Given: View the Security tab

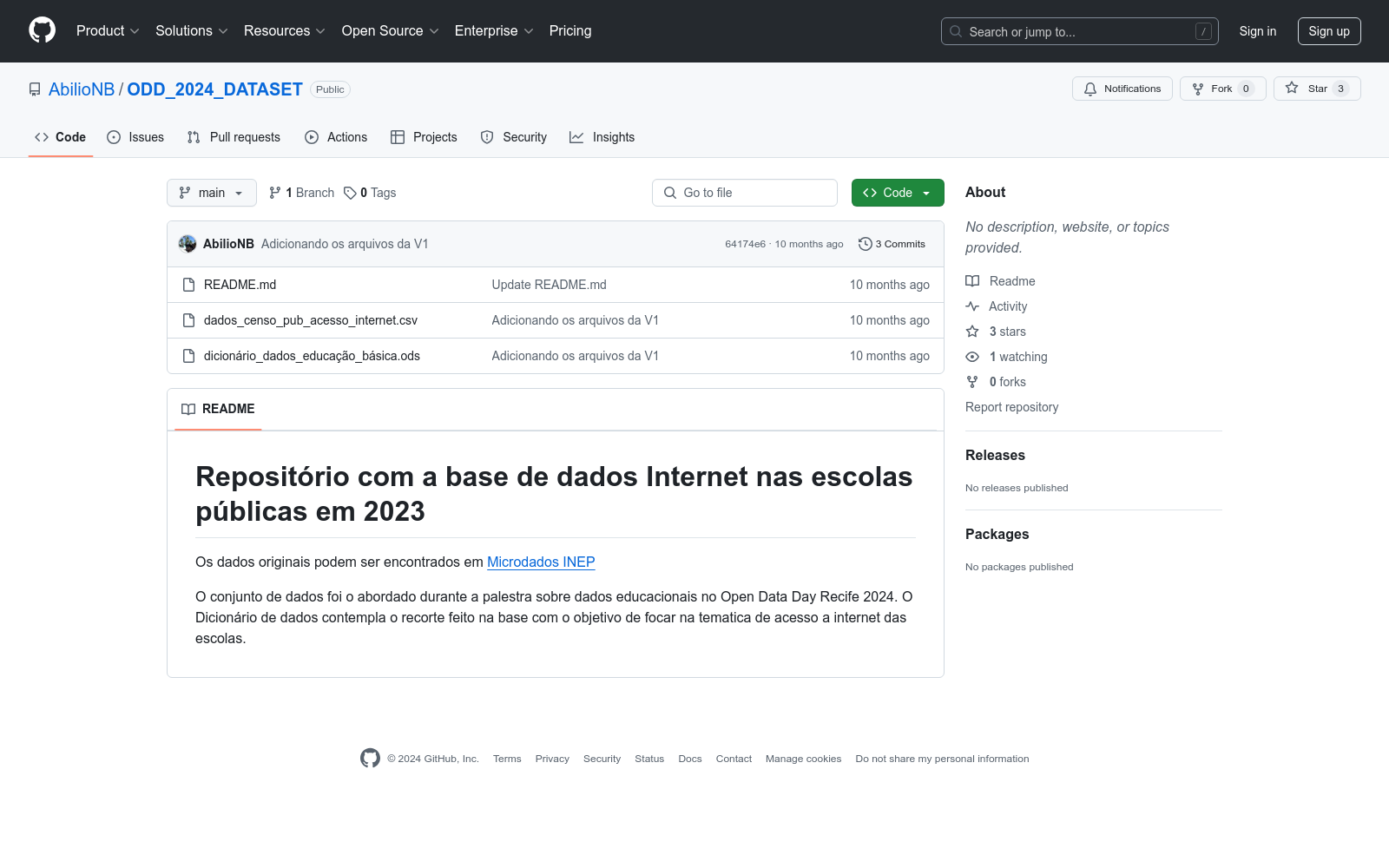Looking at the screenshot, I should coord(514,137).
